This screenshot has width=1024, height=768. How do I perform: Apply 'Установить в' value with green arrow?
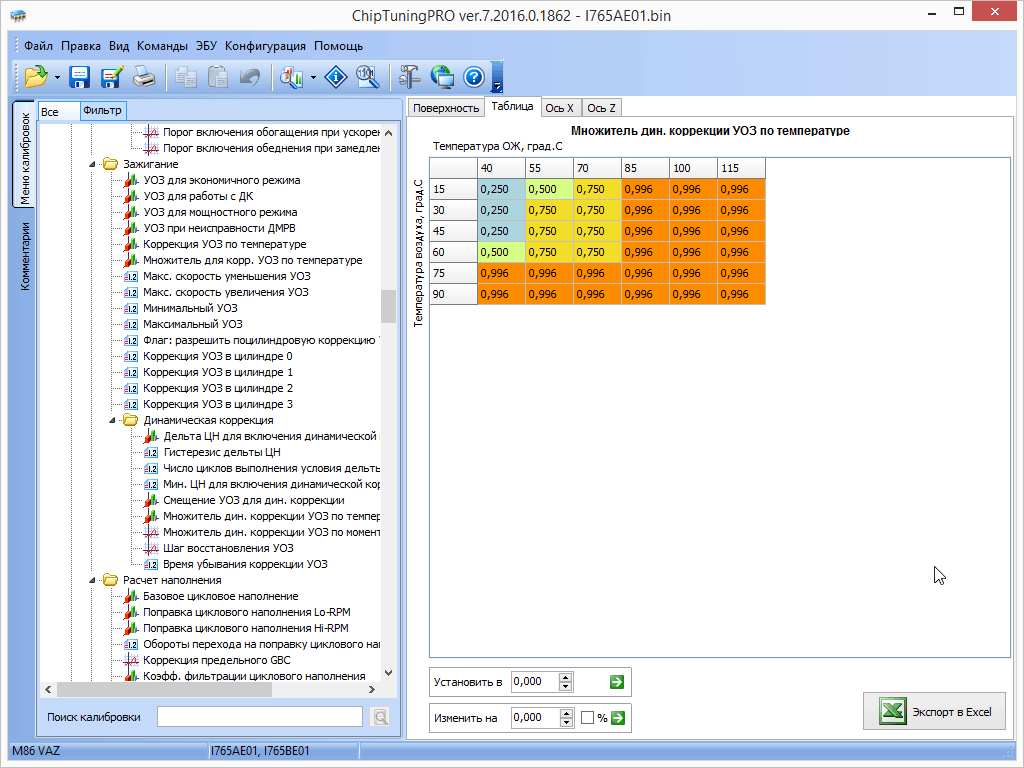pos(617,682)
